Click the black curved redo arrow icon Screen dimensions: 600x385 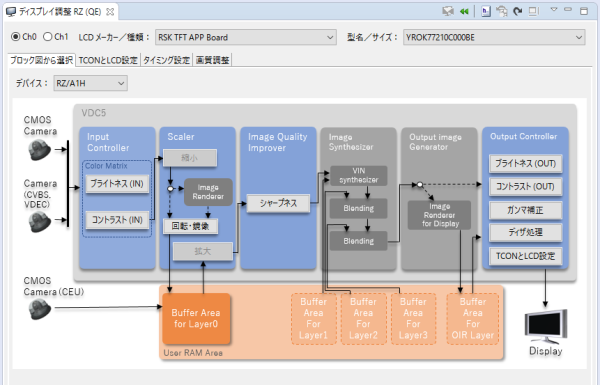click(518, 11)
